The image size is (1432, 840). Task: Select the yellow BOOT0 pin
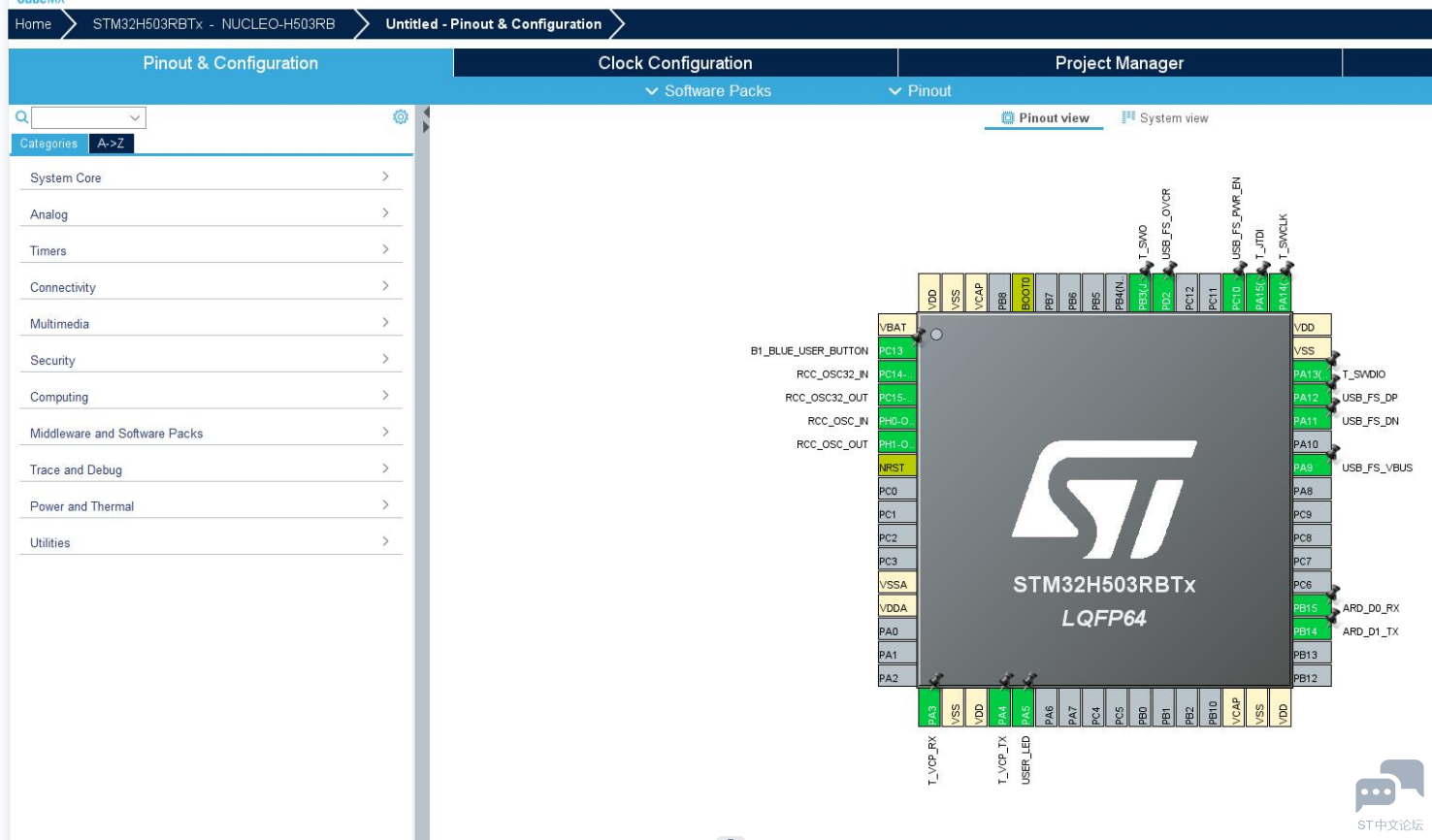(x=1025, y=292)
